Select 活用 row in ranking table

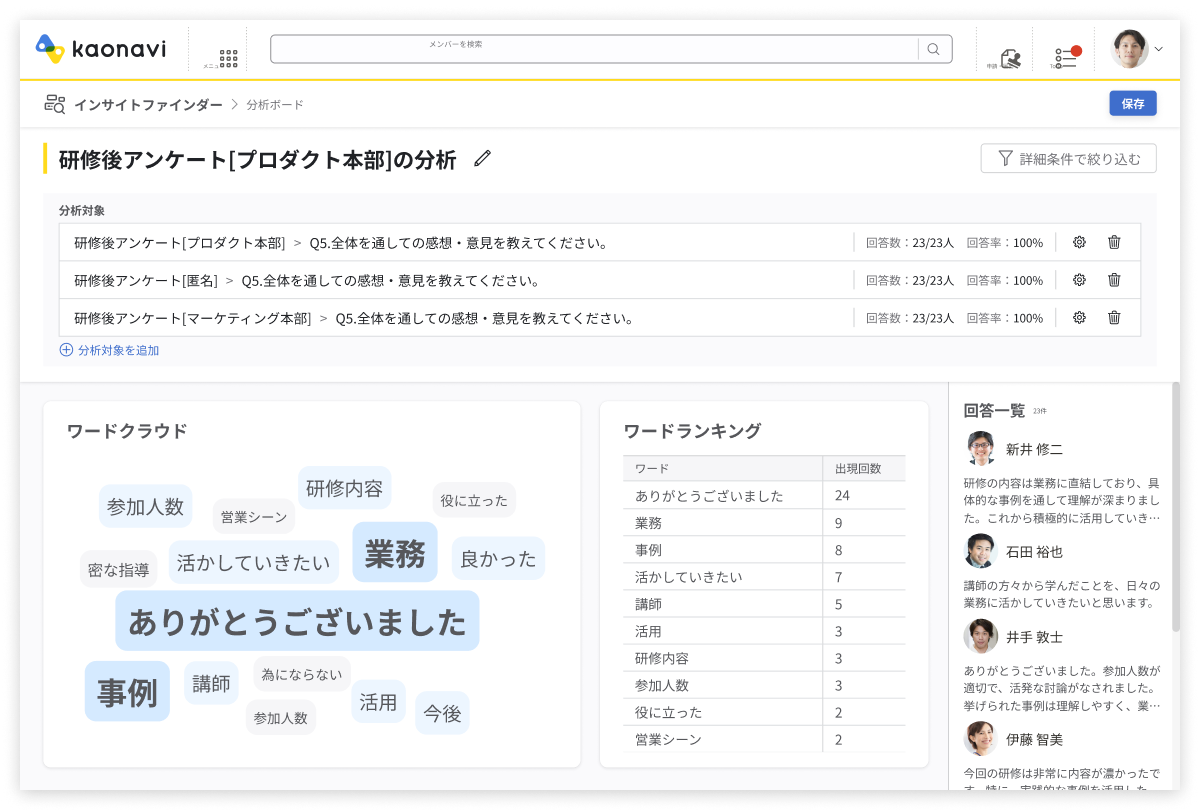pos(764,631)
